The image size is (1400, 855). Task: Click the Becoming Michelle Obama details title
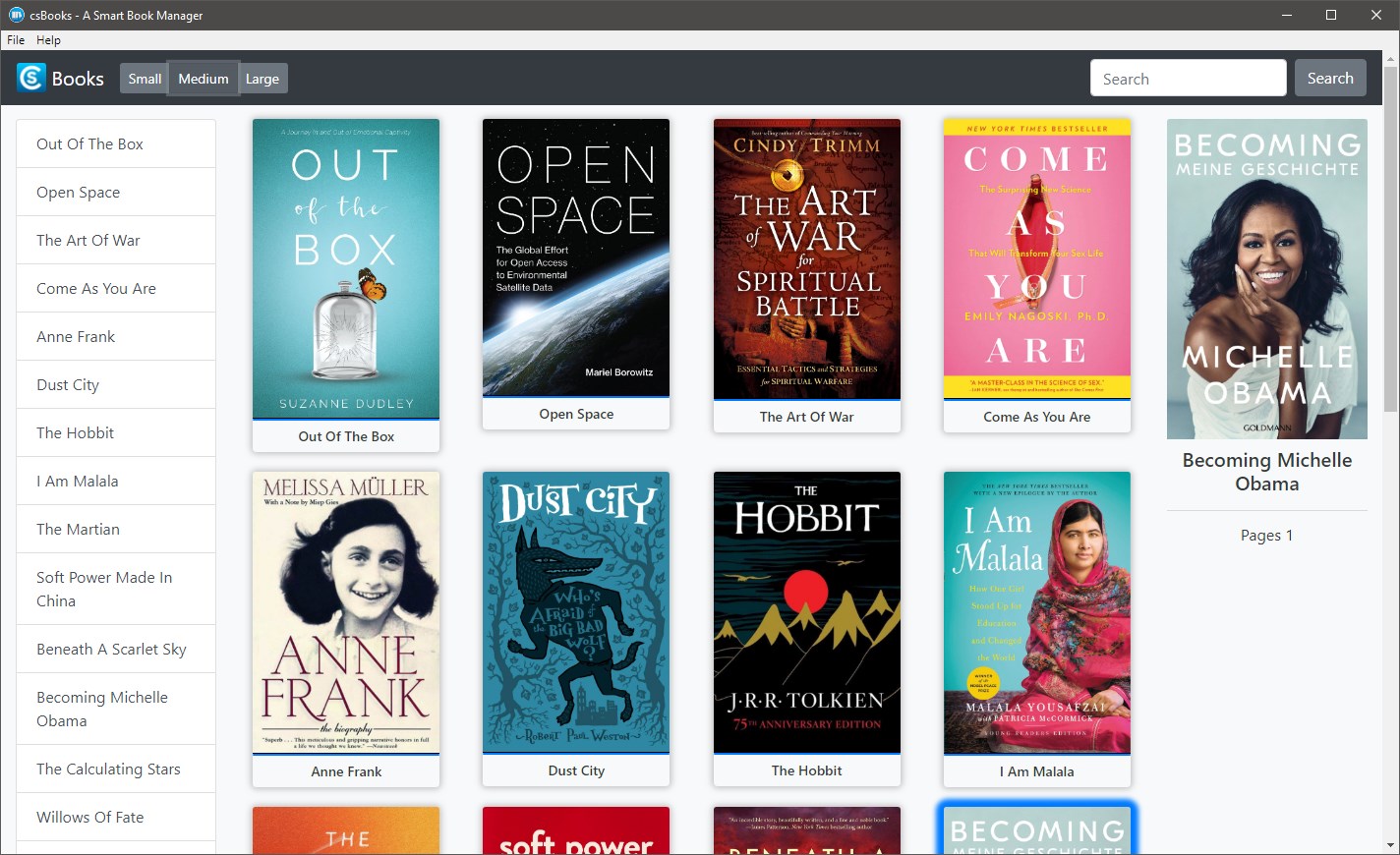coord(1267,472)
